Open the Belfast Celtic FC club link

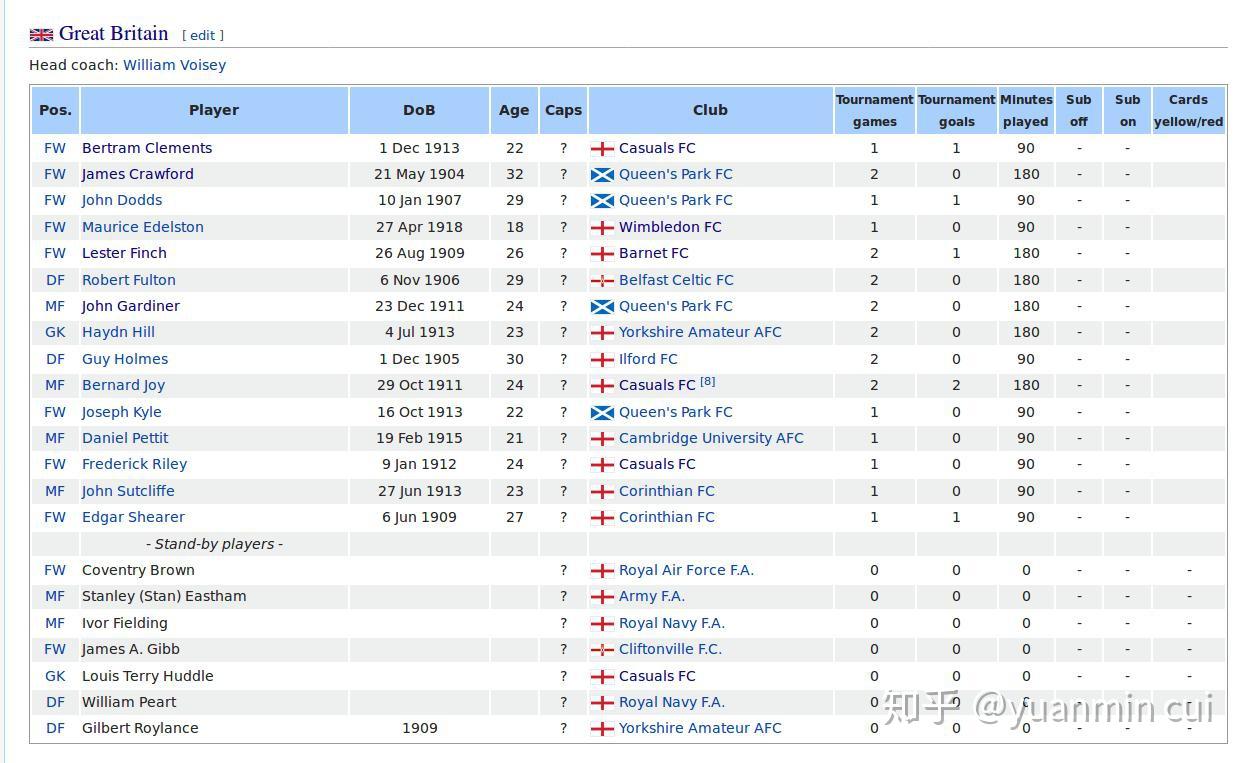pos(676,280)
